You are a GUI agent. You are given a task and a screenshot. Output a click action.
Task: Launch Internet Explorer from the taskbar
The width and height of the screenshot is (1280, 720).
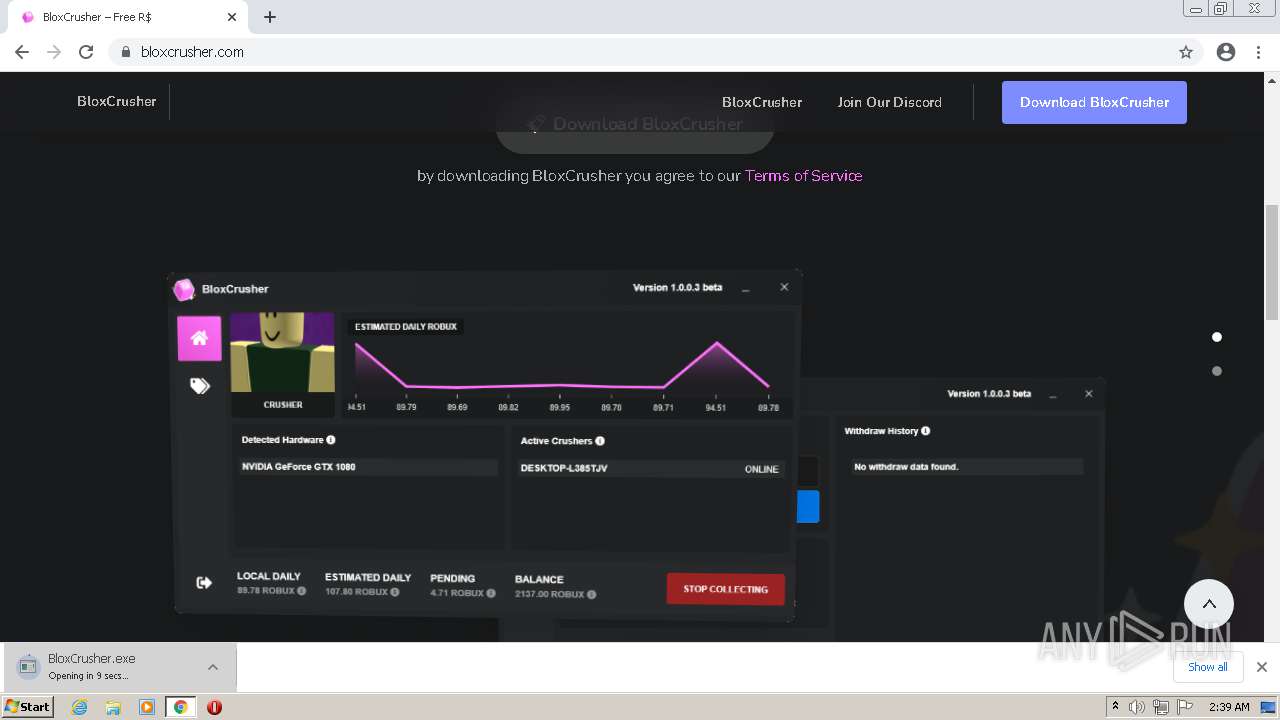coord(79,707)
